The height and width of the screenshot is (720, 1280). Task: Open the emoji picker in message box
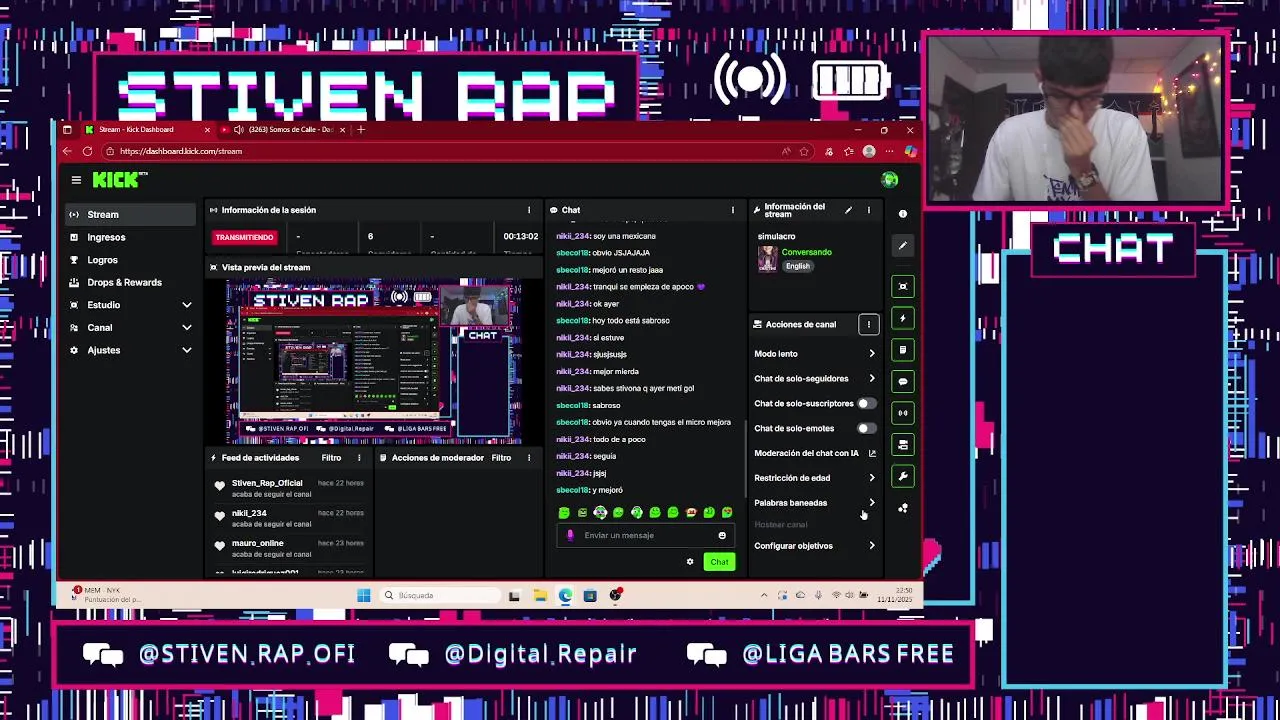(x=722, y=535)
